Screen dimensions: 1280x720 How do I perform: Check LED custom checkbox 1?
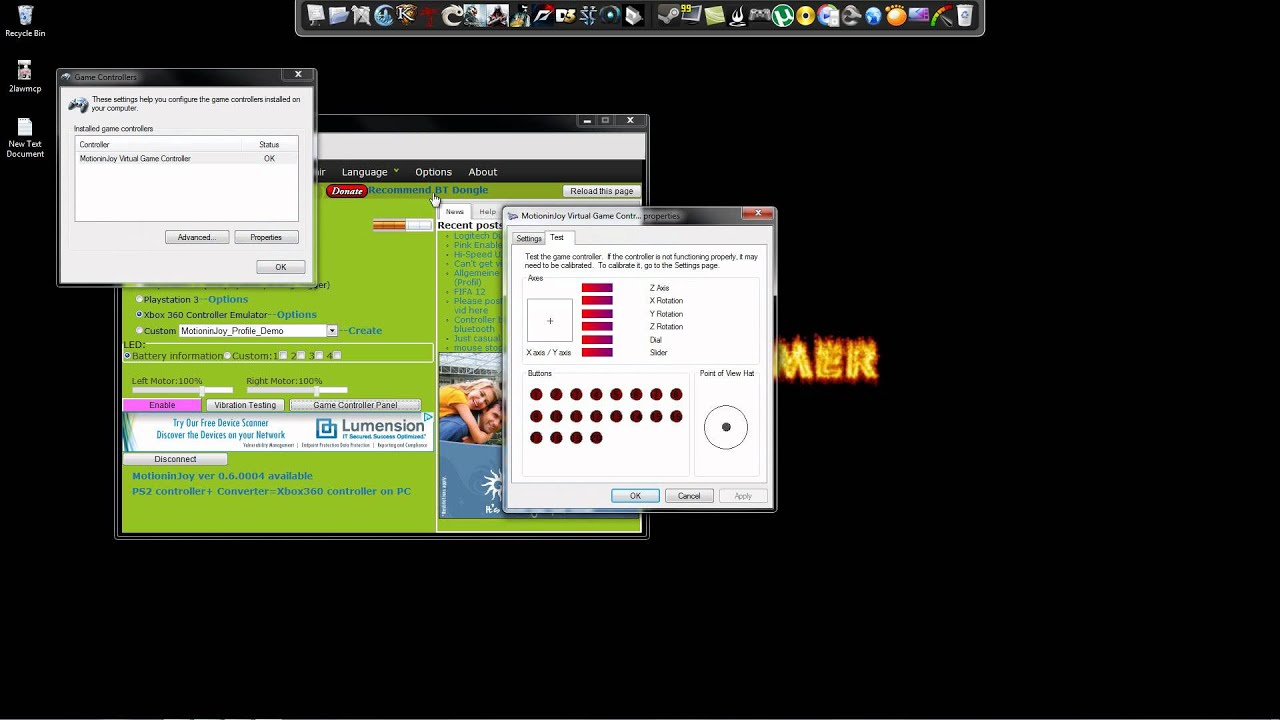click(x=283, y=356)
